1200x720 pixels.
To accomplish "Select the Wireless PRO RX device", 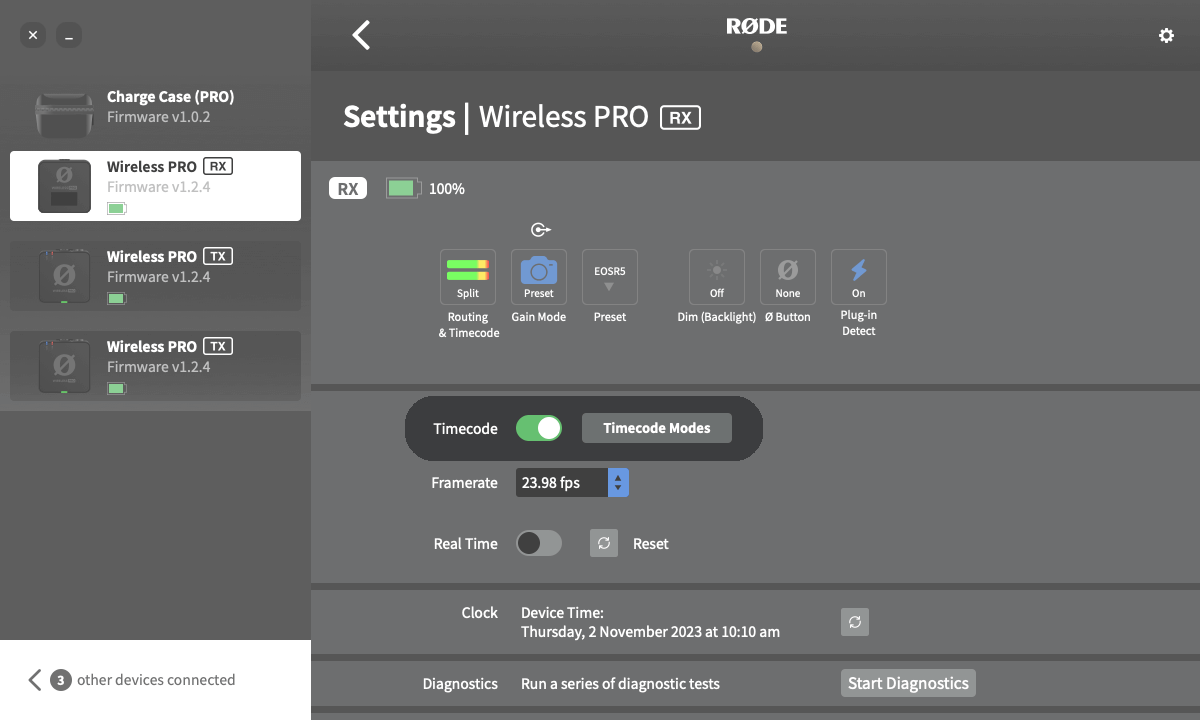I will [155, 186].
